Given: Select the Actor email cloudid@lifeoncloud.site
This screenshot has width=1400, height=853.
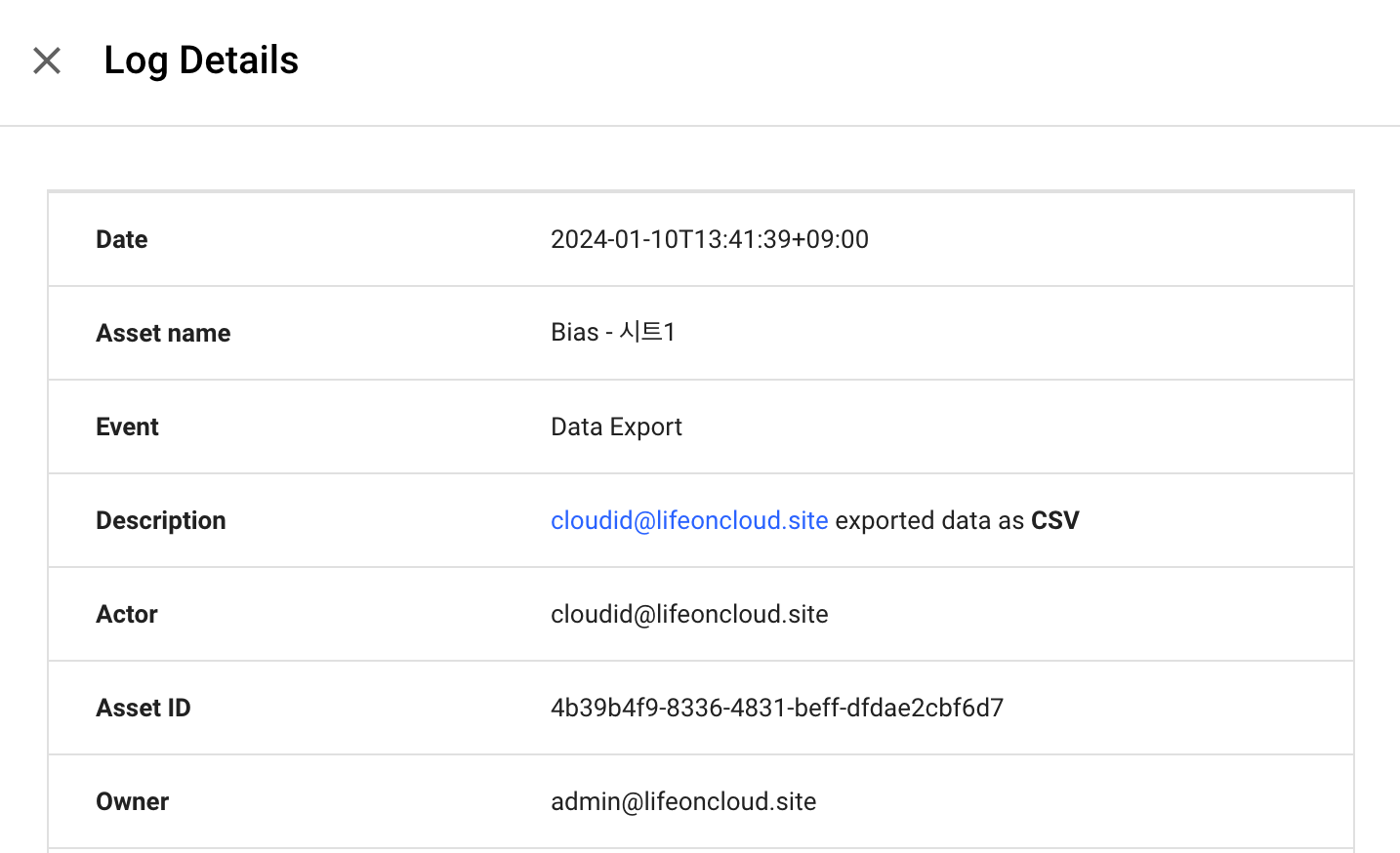Looking at the screenshot, I should tap(689, 614).
